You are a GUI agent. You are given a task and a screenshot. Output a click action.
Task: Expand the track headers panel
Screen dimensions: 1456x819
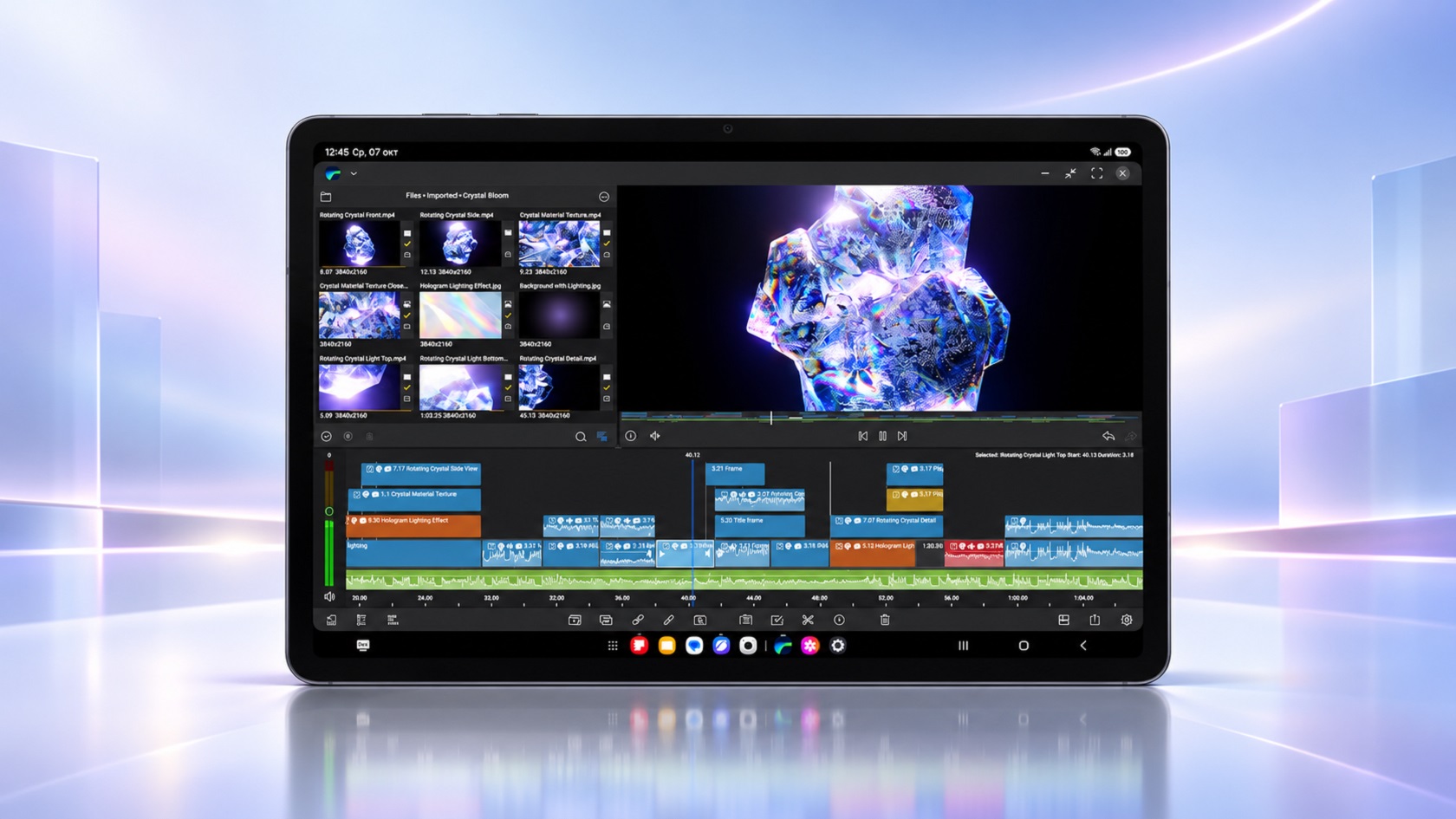coord(361,620)
